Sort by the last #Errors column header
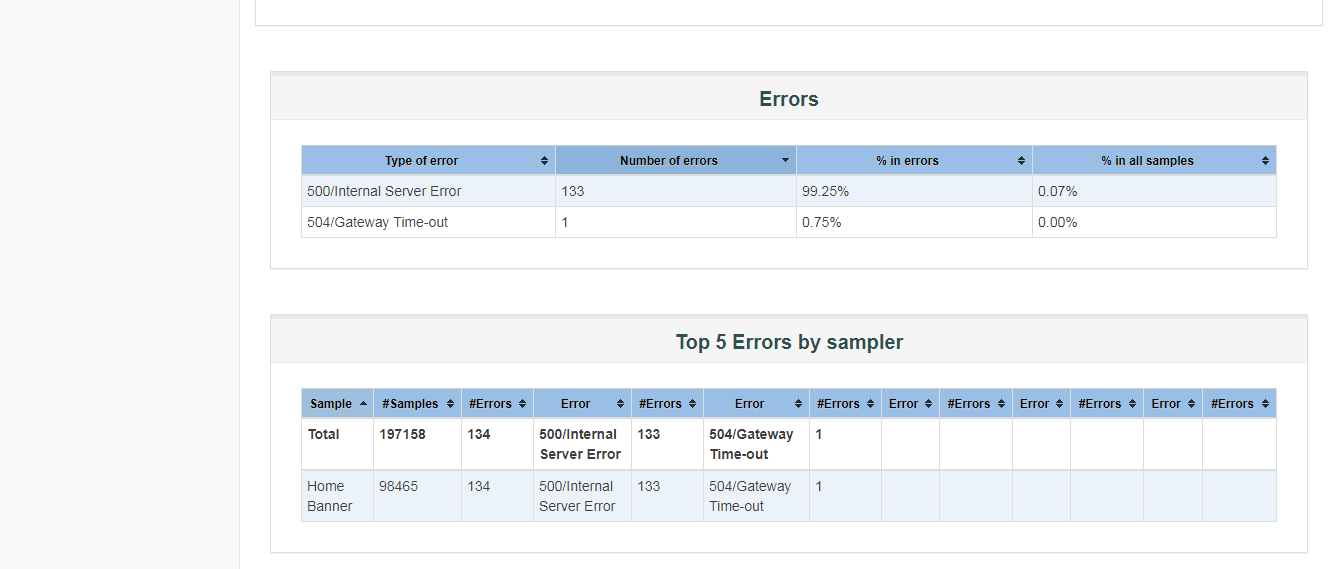 click(x=1239, y=404)
